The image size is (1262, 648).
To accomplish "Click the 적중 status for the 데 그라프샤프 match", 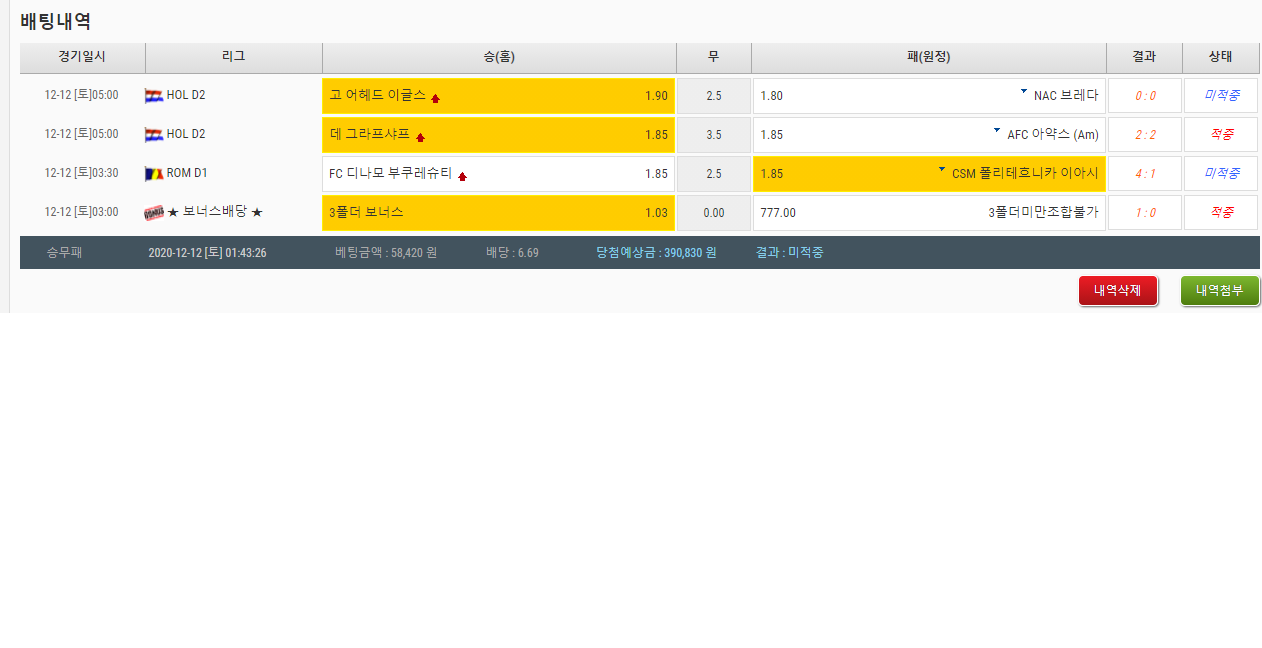I will pyautogui.click(x=1221, y=135).
